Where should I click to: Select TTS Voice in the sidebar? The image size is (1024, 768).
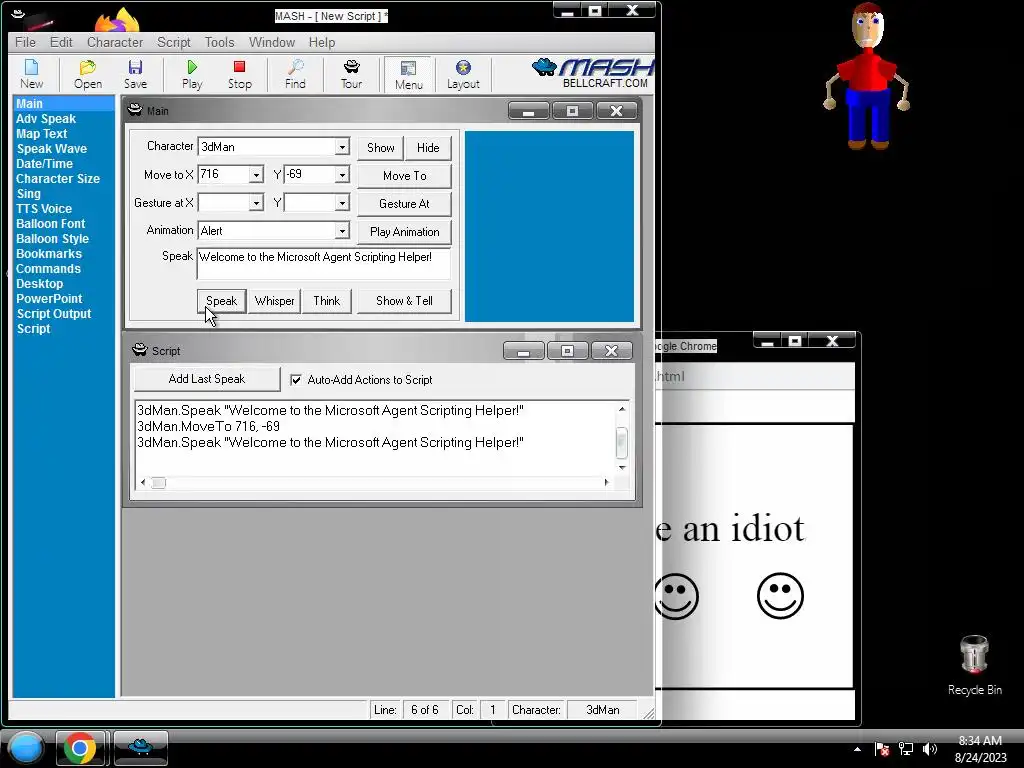tap(44, 209)
